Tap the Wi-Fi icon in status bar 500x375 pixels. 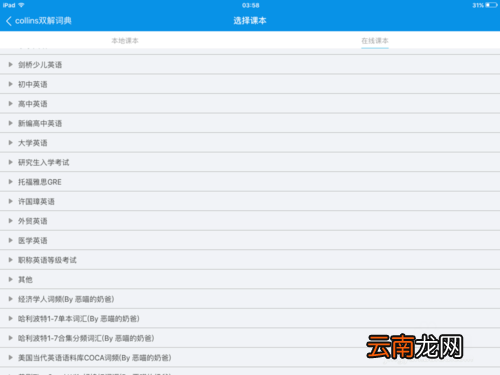[21, 5]
